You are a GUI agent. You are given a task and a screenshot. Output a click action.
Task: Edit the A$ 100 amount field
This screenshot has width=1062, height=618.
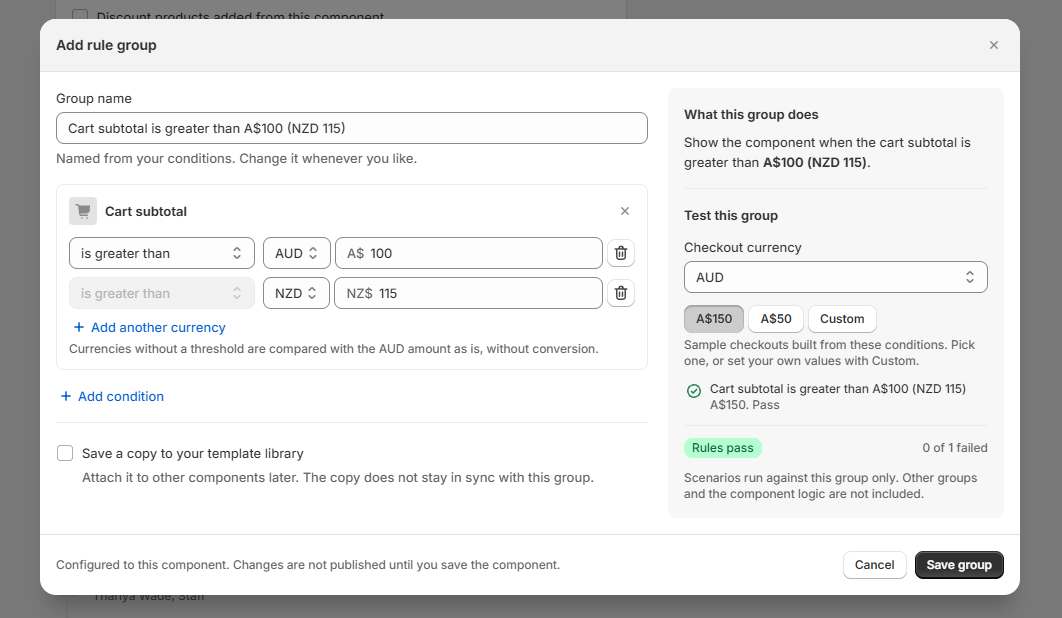point(469,253)
